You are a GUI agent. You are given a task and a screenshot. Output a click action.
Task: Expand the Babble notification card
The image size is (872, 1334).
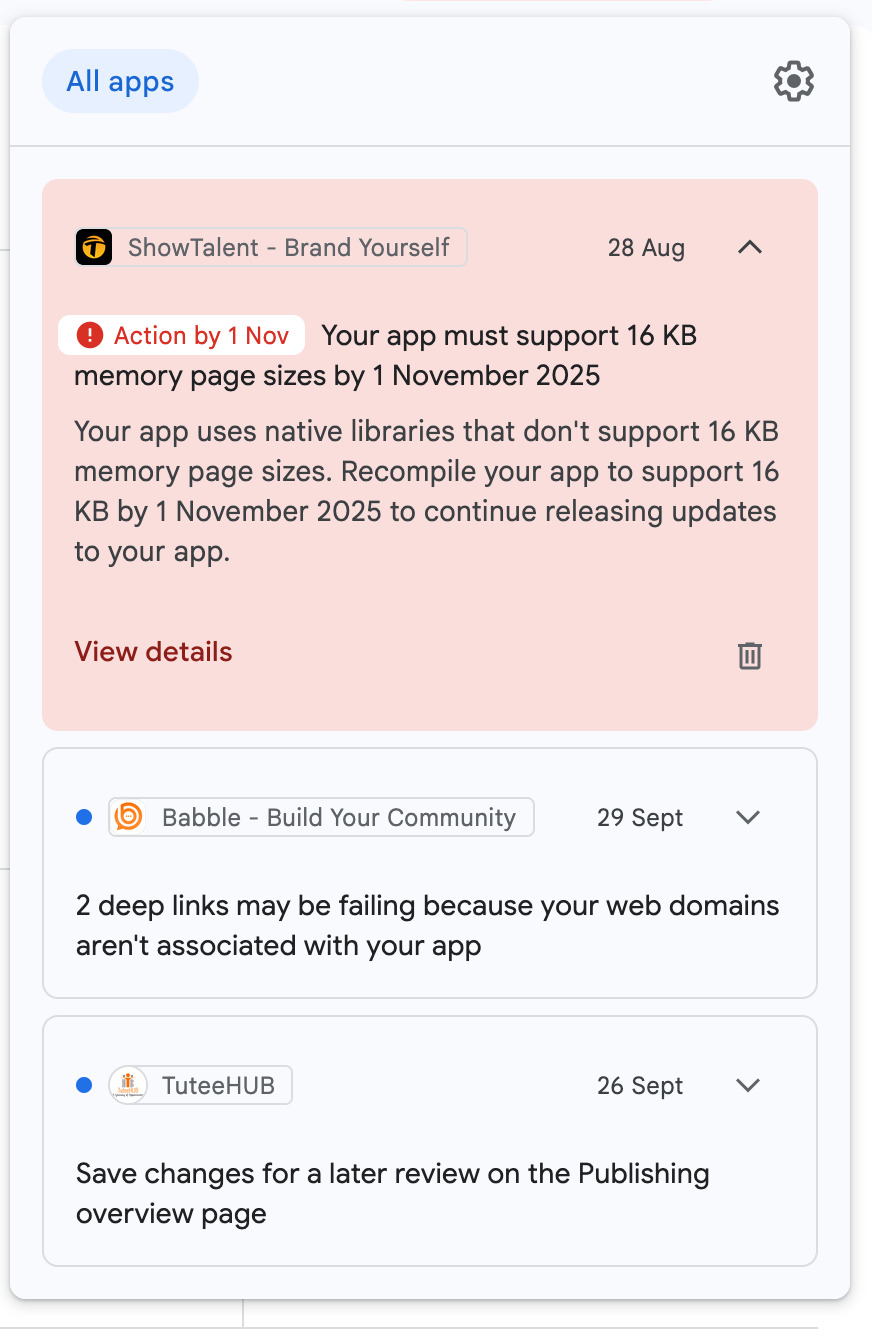click(x=748, y=817)
